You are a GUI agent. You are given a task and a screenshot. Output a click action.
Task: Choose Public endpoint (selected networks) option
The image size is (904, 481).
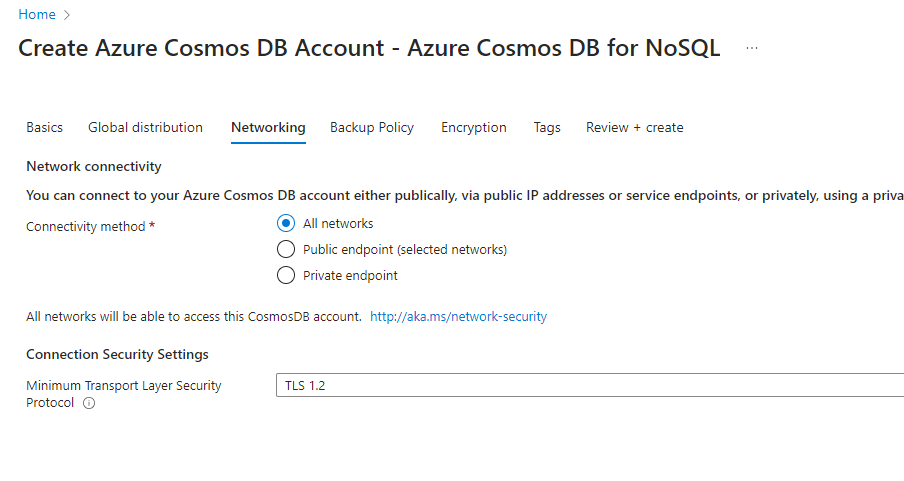[x=285, y=249]
